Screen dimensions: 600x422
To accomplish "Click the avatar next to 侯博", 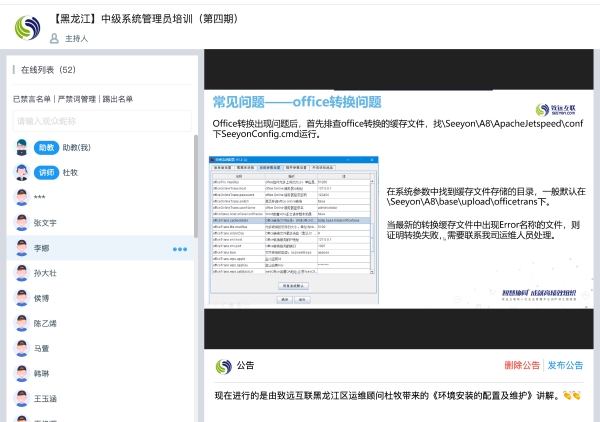I will point(22,298).
